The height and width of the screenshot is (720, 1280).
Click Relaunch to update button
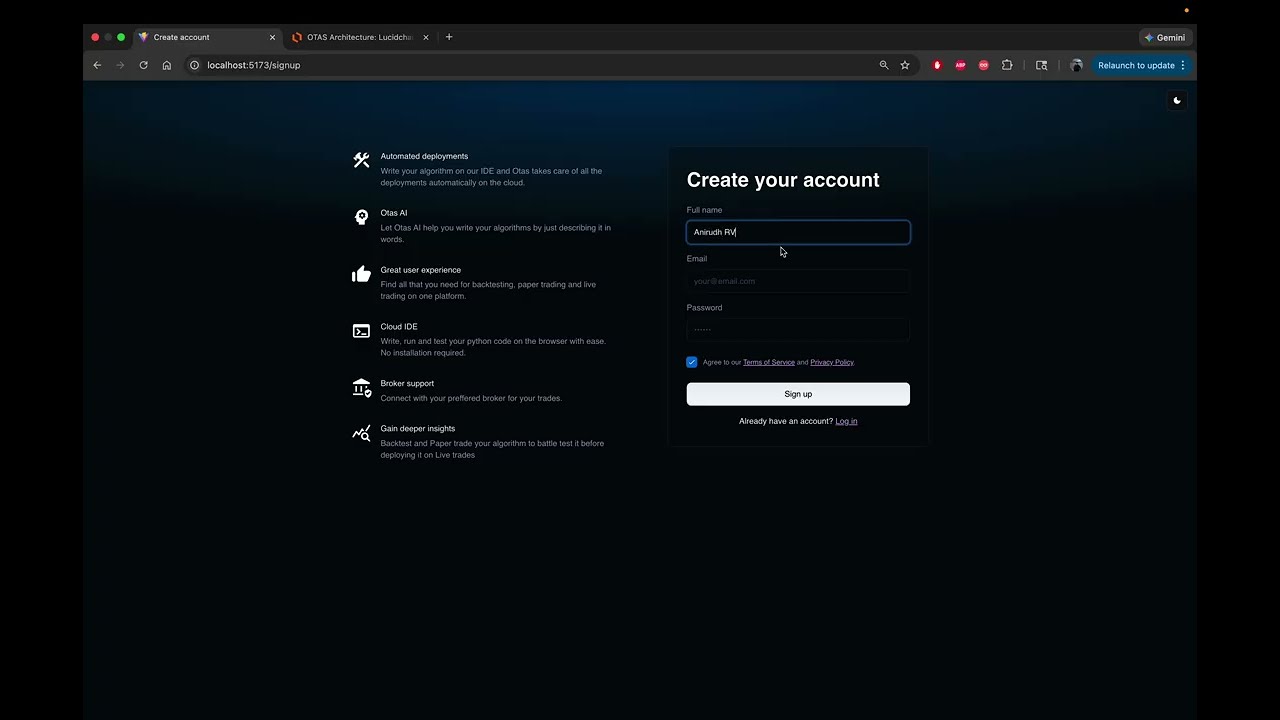1136,65
